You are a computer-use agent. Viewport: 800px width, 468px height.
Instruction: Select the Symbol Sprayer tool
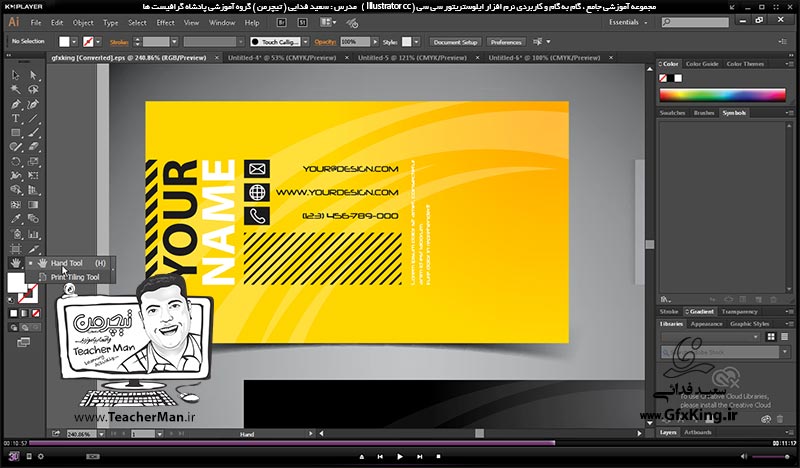click(x=16, y=234)
